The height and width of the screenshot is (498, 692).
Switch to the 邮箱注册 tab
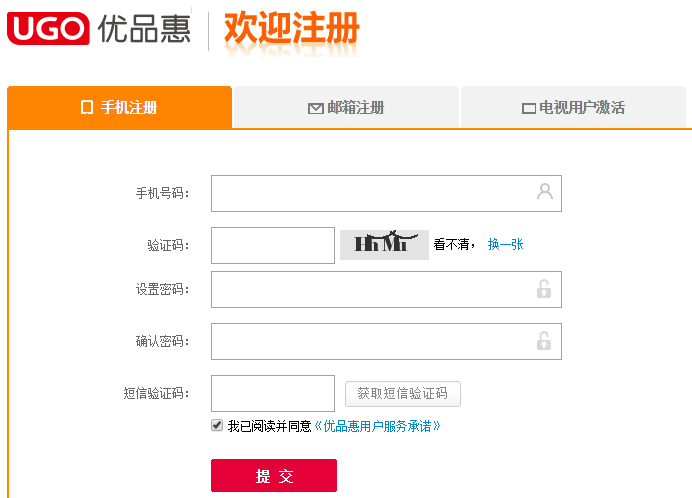346,108
